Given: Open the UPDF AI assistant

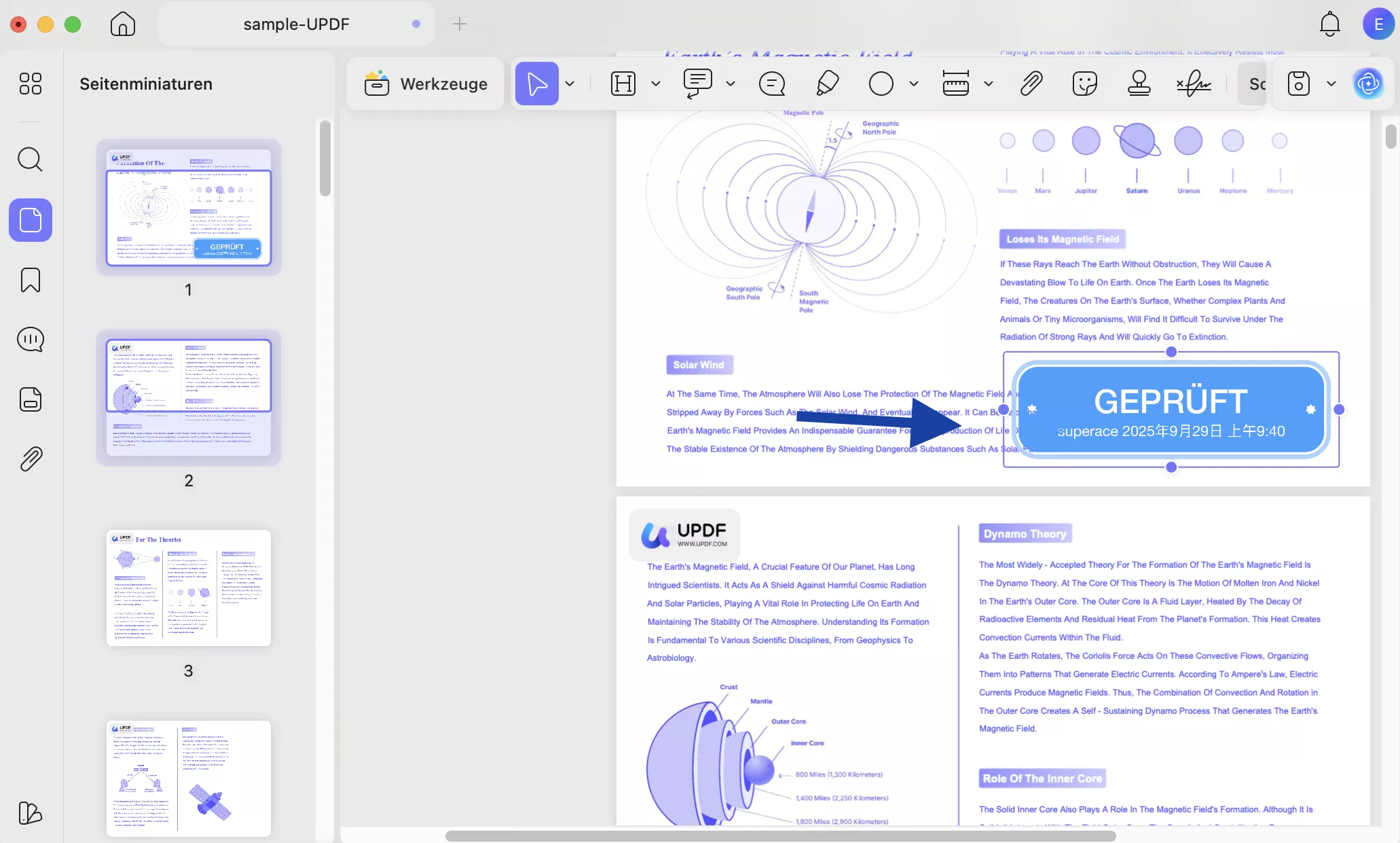Looking at the screenshot, I should [x=1367, y=84].
